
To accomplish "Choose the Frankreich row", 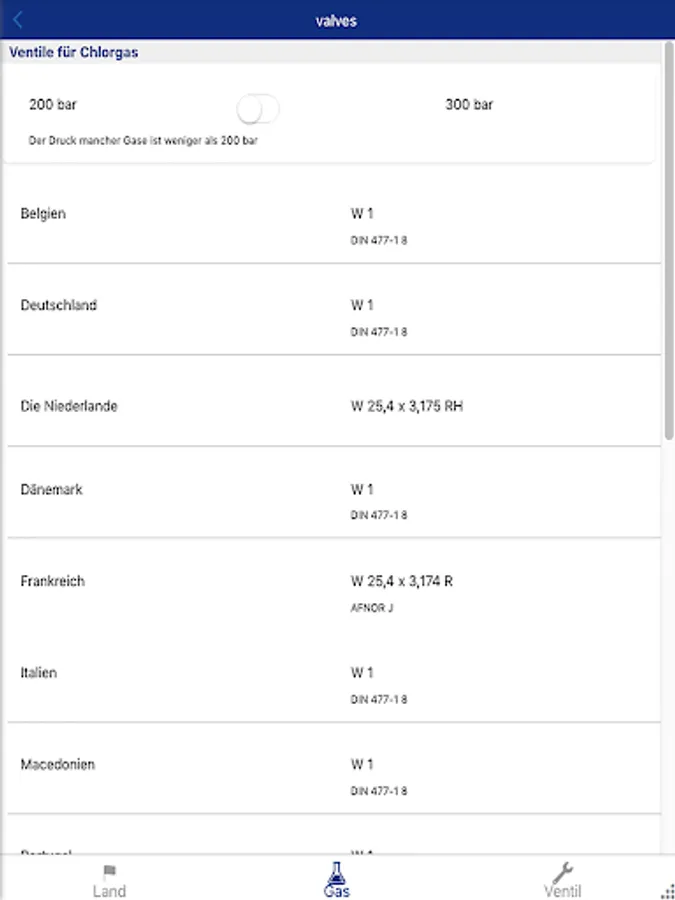I will [53, 581].
